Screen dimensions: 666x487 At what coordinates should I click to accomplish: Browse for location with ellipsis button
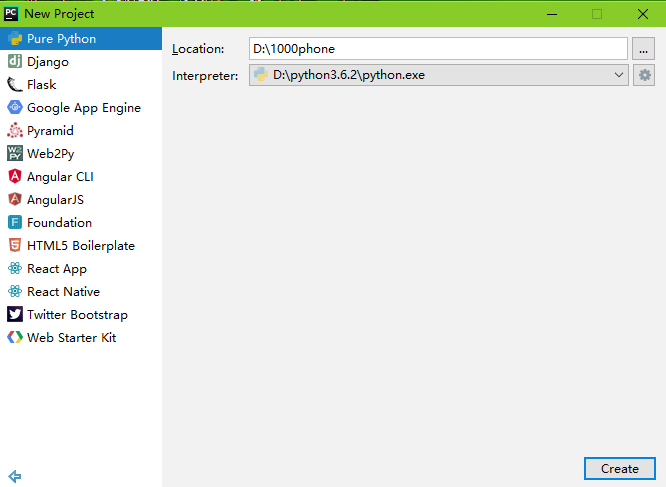643,49
